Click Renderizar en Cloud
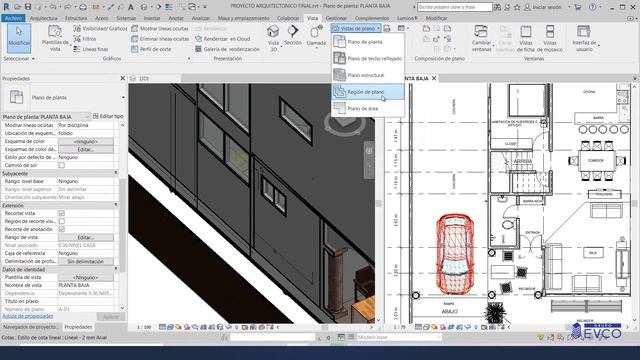 pyautogui.click(x=222, y=39)
